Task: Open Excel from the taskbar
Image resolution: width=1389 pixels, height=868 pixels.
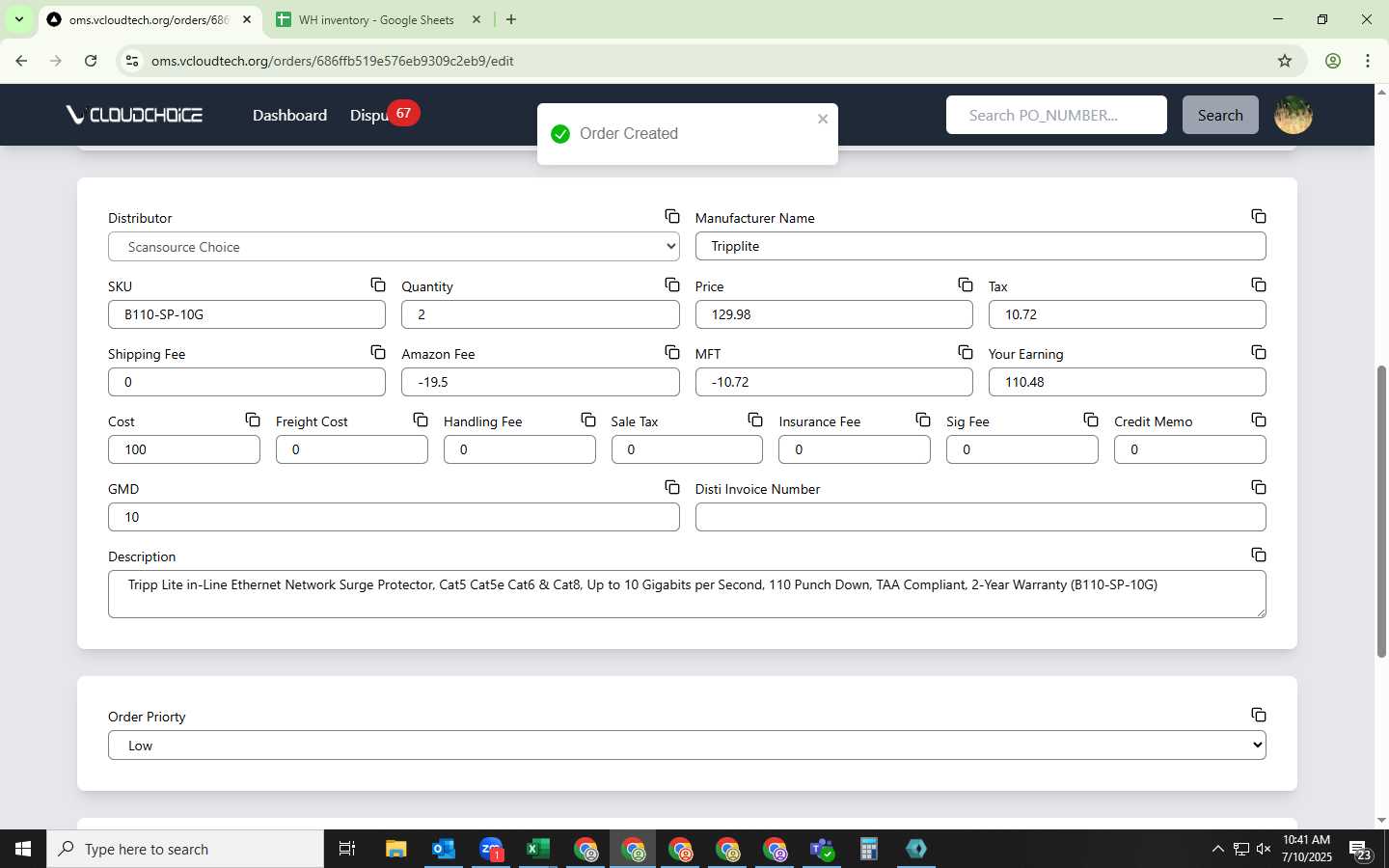Action: point(538,849)
